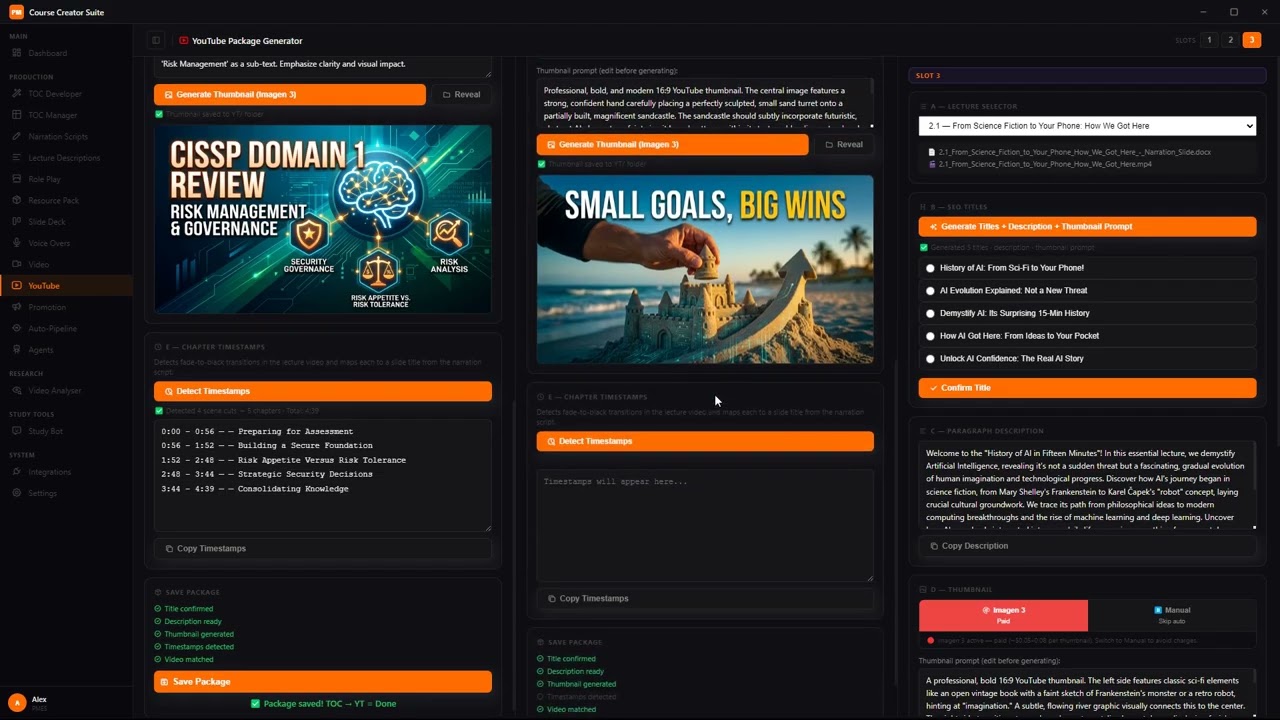This screenshot has height=720, width=1280.
Task: Open the lecture selector dropdown
Action: (1087, 126)
